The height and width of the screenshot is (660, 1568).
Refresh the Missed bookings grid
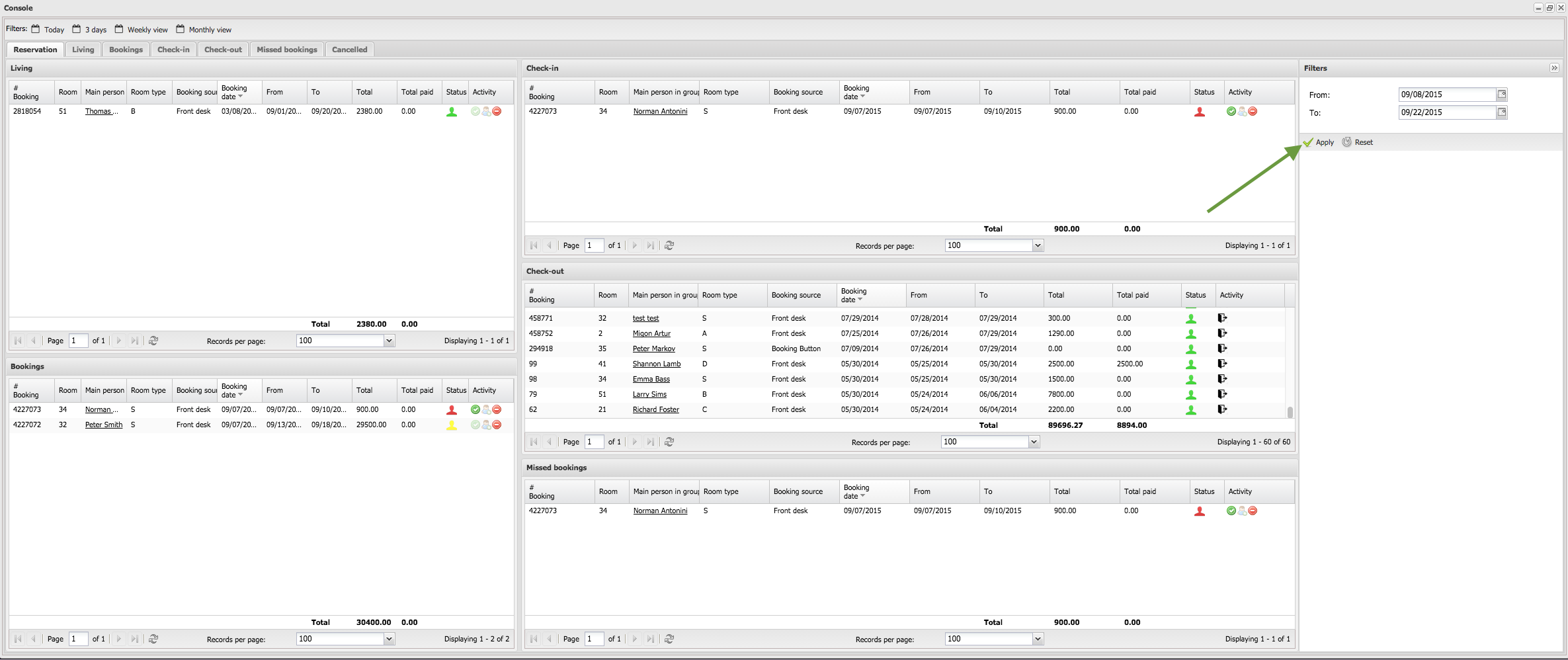(x=669, y=639)
